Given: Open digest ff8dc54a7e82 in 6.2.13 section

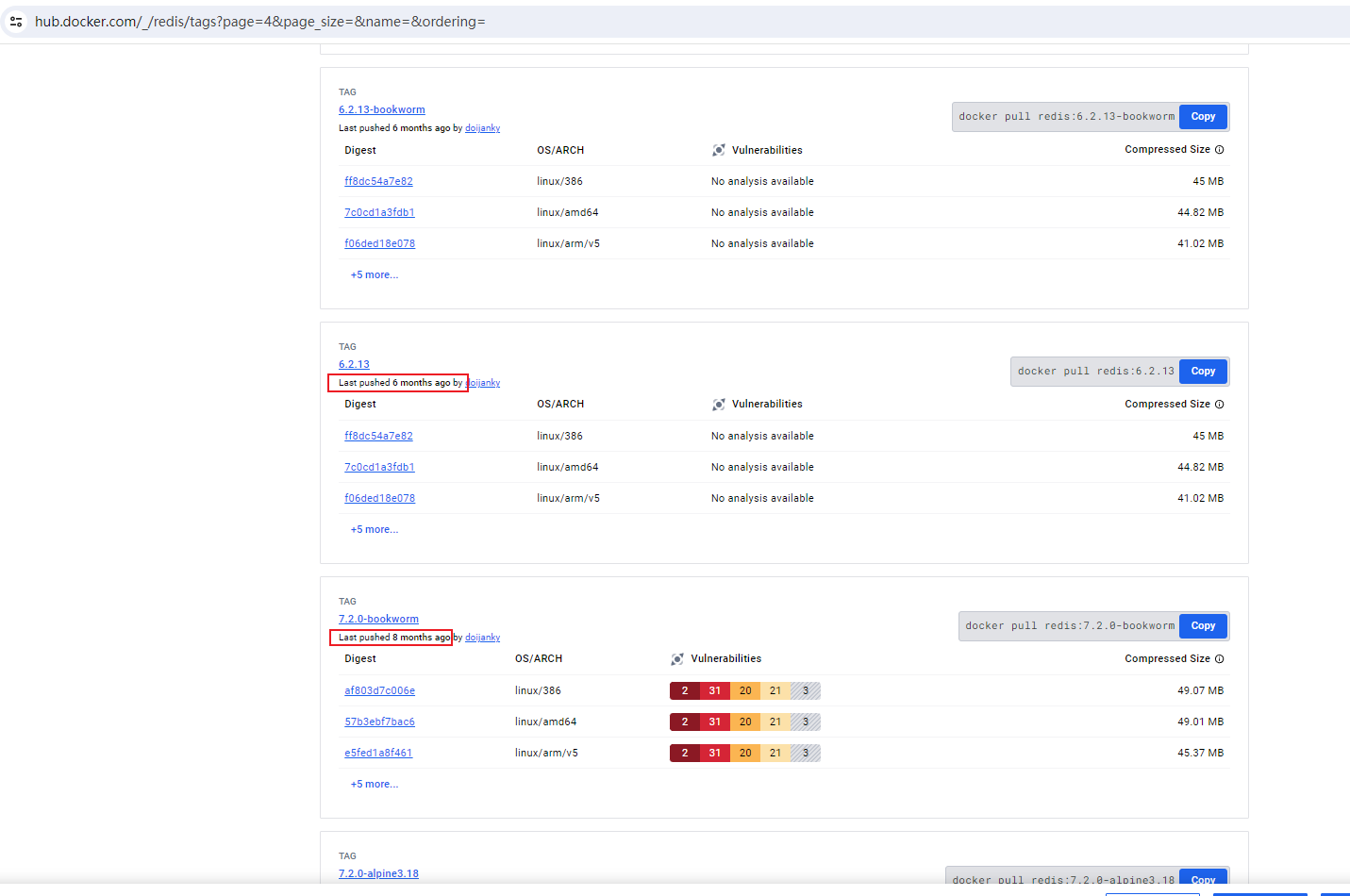Looking at the screenshot, I should 378,436.
